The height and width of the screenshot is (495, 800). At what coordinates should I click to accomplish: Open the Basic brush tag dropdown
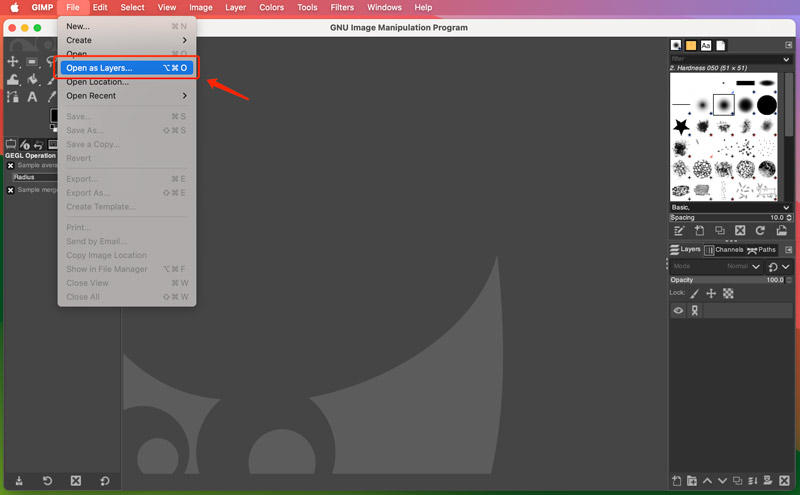coord(786,208)
